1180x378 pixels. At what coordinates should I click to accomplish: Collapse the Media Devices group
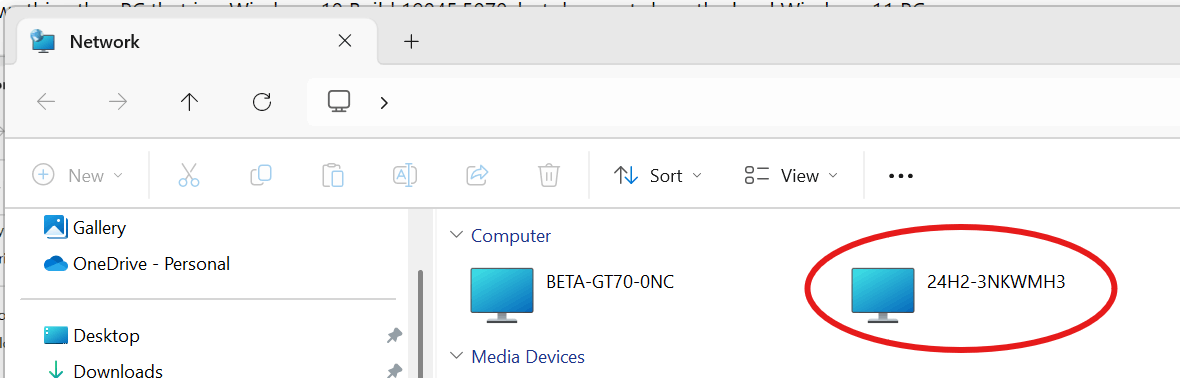tap(455, 355)
